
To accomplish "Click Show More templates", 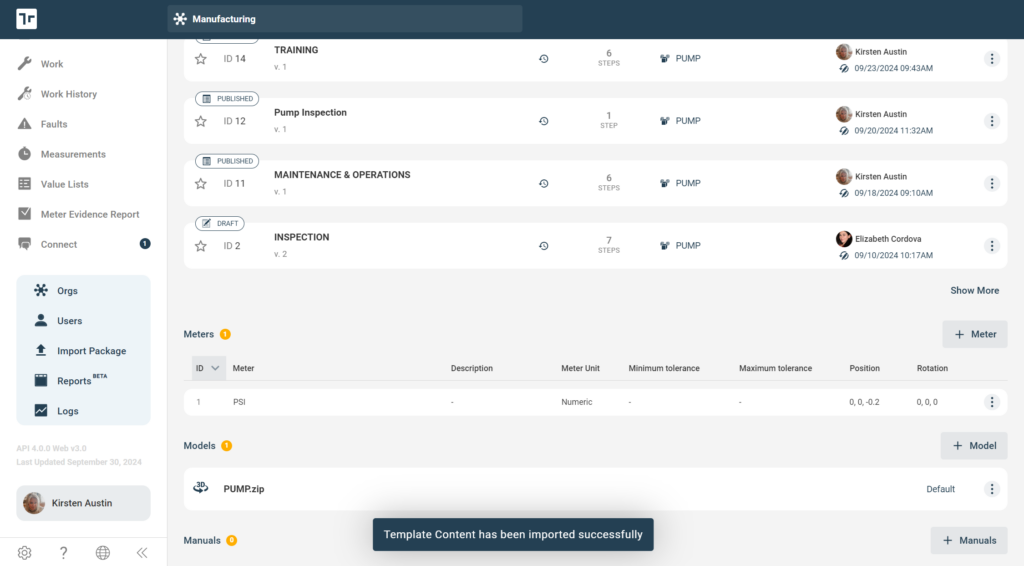I will (974, 291).
